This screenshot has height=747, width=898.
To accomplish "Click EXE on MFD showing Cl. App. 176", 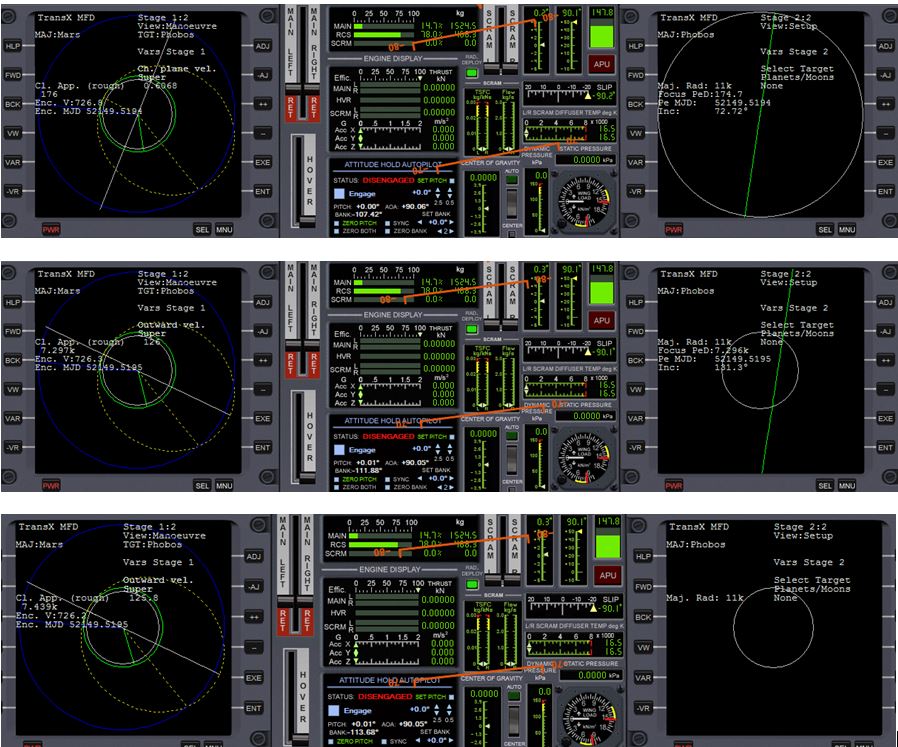I will tap(263, 162).
